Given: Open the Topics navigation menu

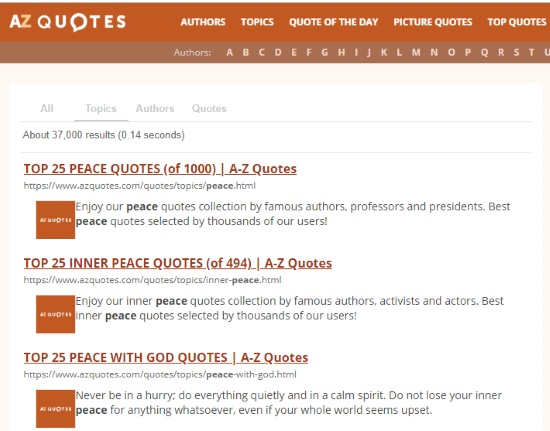Looking at the screenshot, I should (257, 22).
